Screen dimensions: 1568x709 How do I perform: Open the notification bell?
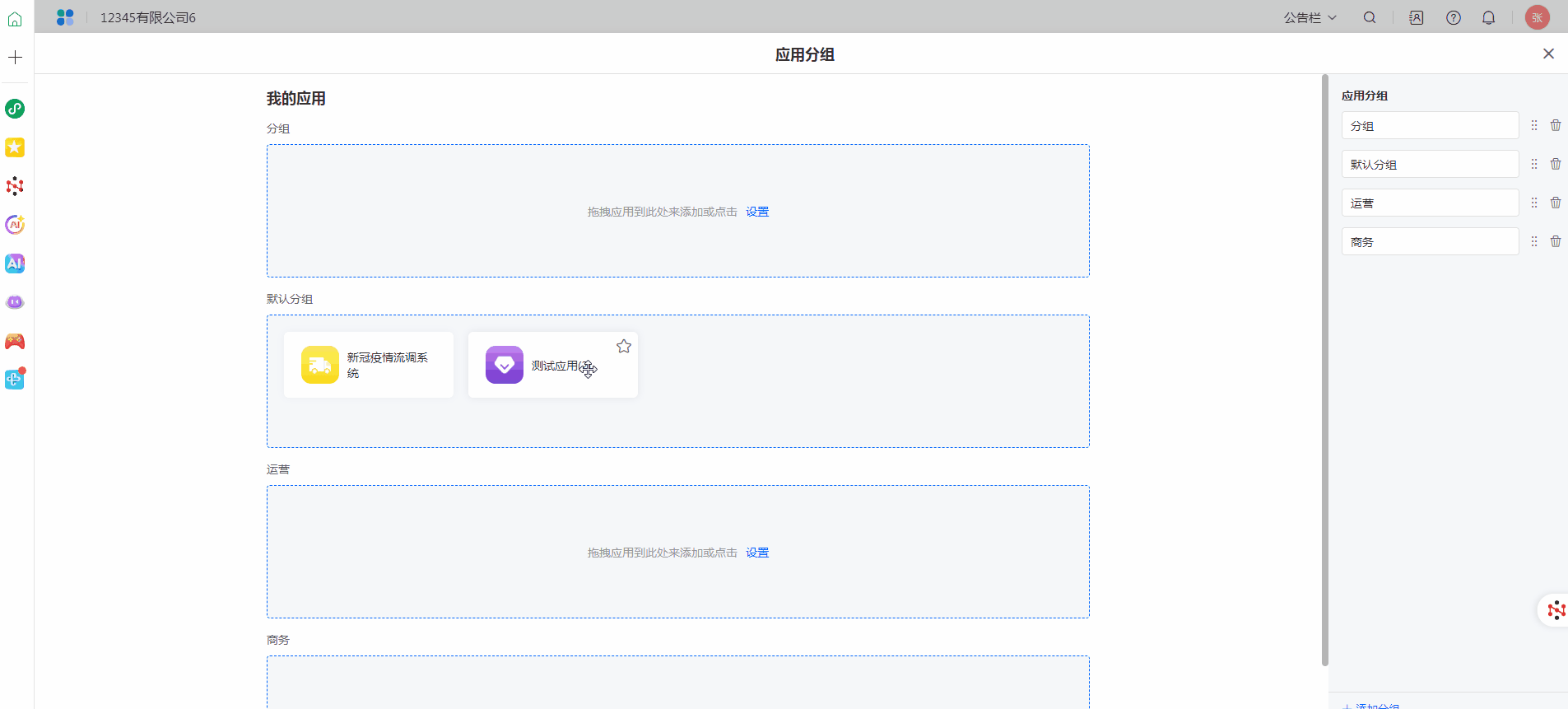[x=1488, y=17]
